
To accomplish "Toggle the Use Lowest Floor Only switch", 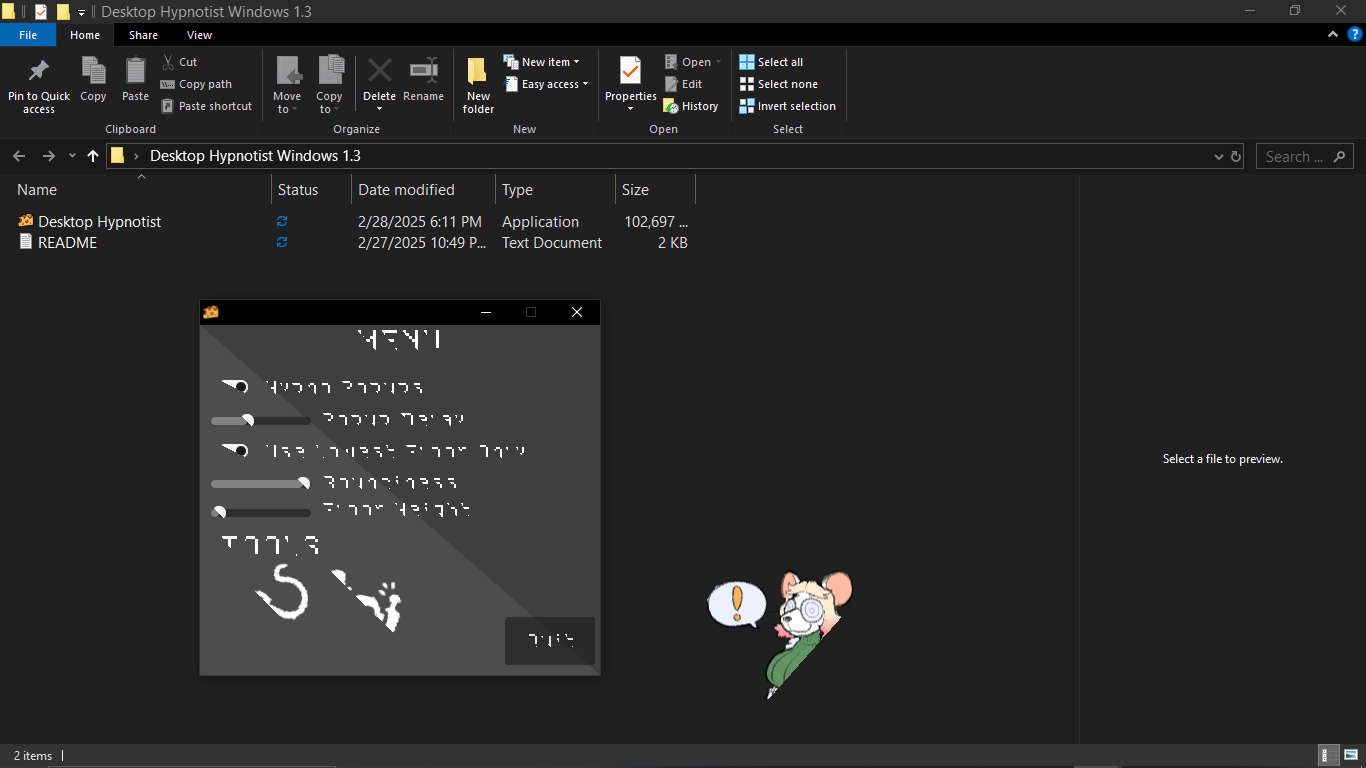I will (x=235, y=451).
